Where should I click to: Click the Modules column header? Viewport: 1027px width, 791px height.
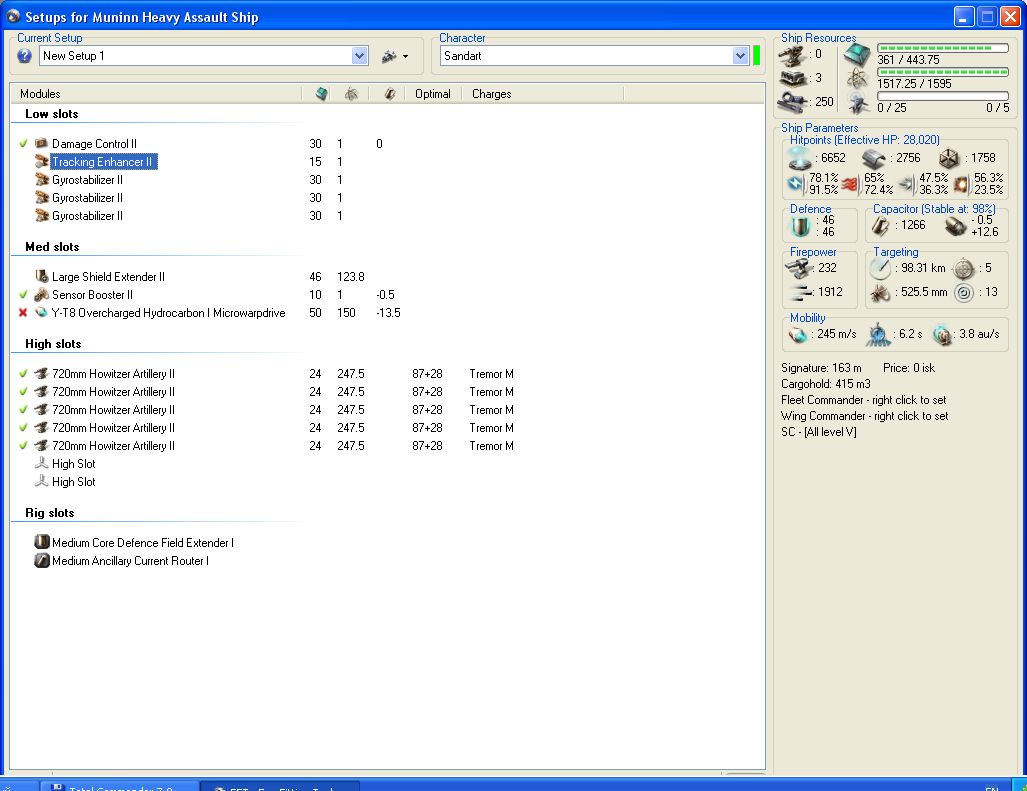tap(40, 94)
